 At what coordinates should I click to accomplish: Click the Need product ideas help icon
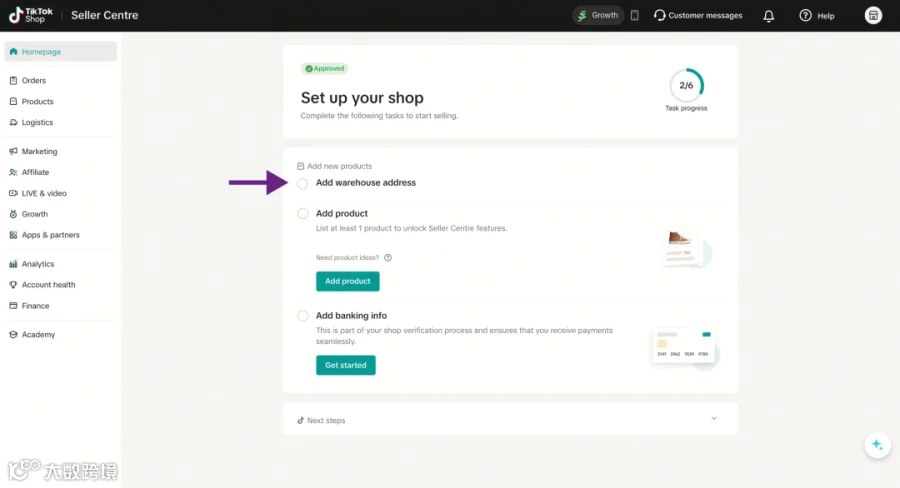click(388, 258)
